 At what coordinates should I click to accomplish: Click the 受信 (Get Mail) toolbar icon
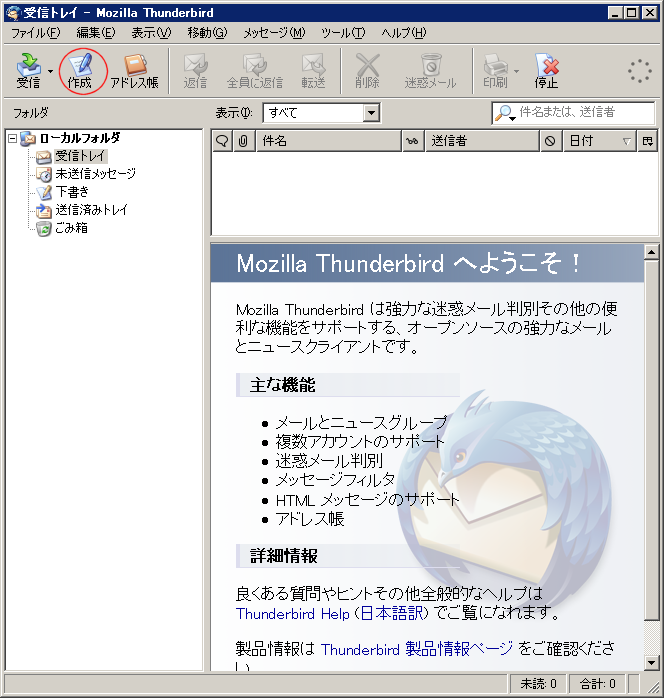pos(28,70)
